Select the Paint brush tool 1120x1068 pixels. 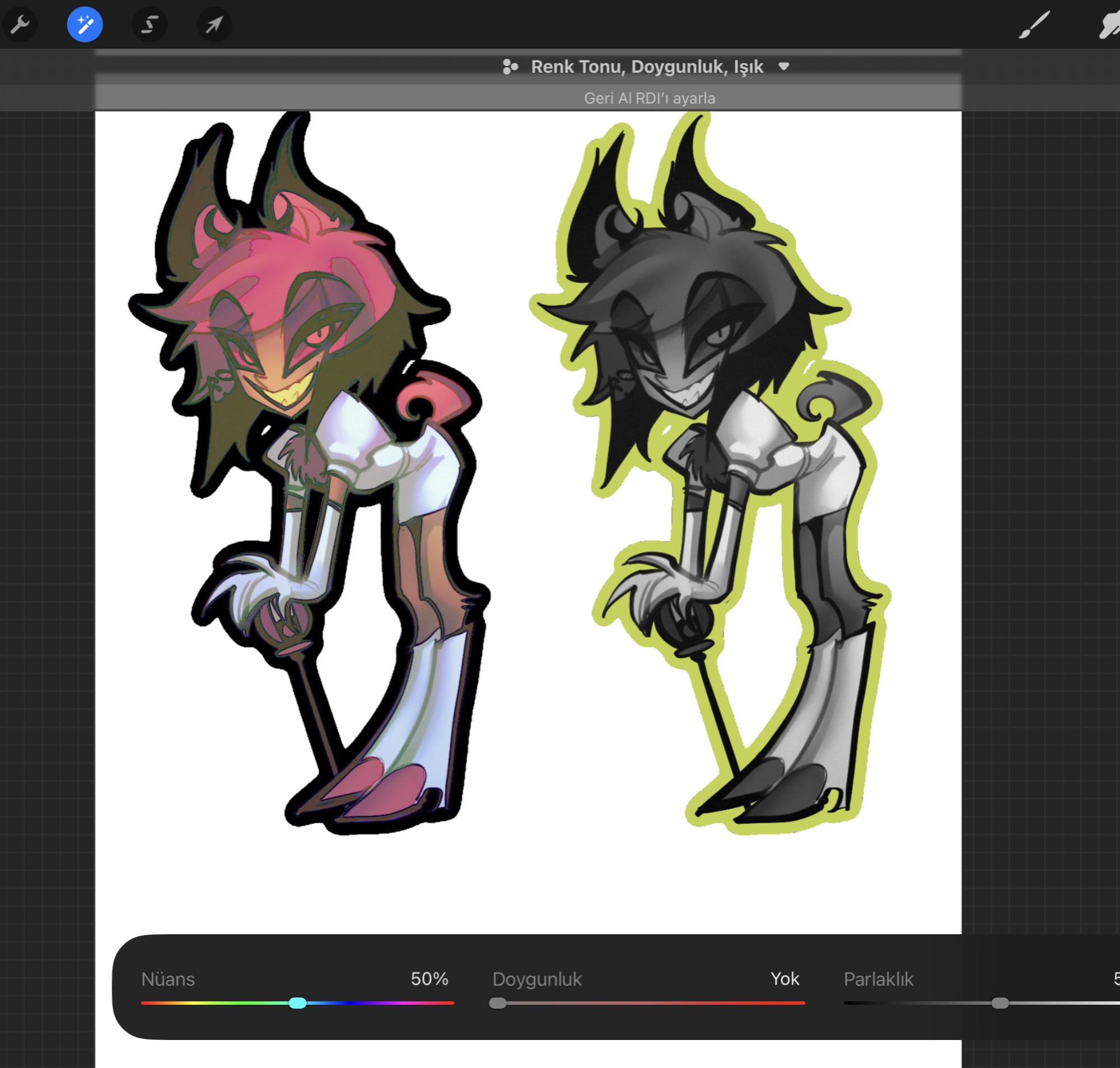[1034, 25]
